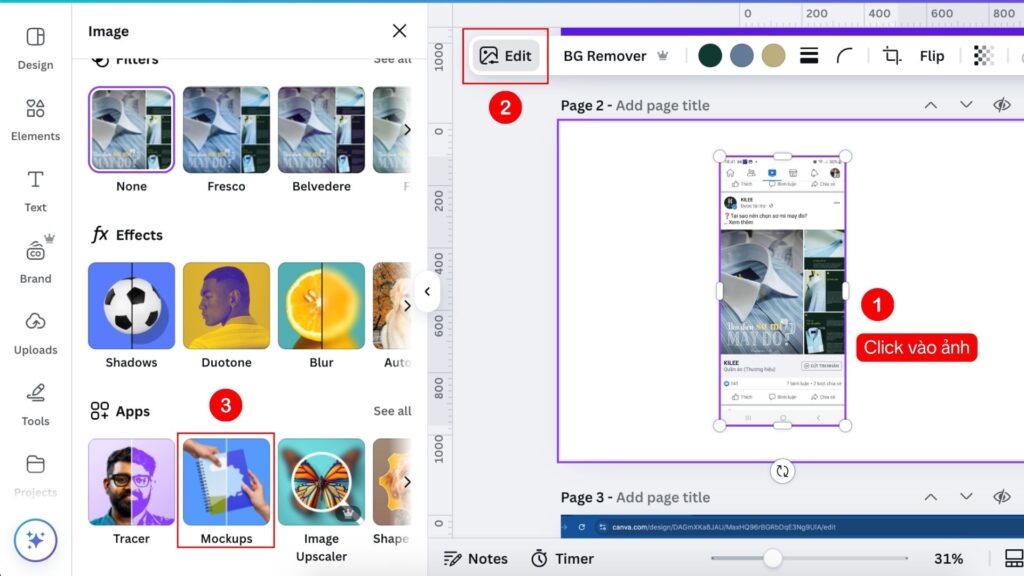The image size is (1024, 576).
Task: Click the Edit image button
Action: 505,56
